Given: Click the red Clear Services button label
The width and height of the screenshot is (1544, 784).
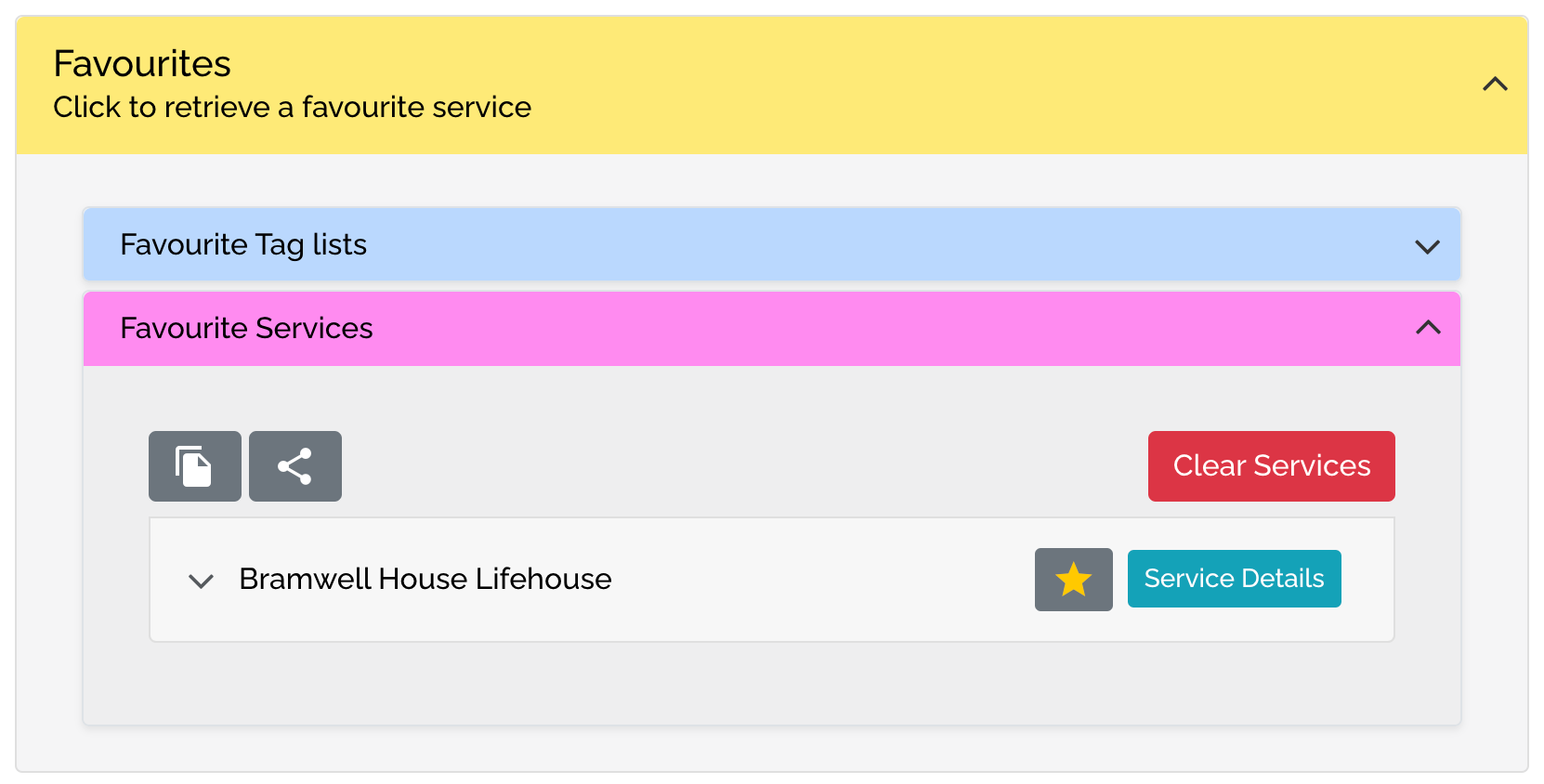Looking at the screenshot, I should (1271, 465).
